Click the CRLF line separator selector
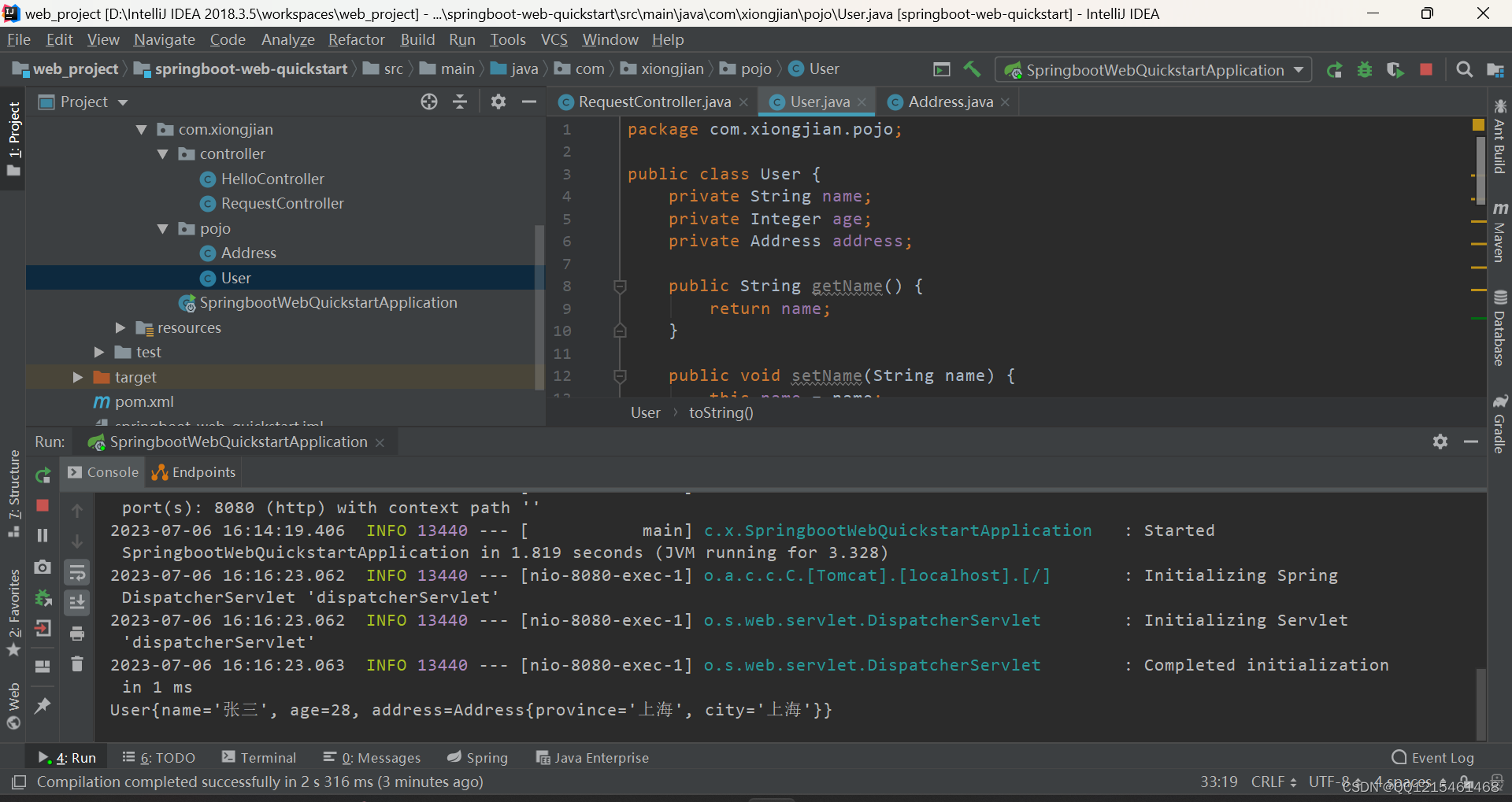 pyautogui.click(x=1273, y=782)
